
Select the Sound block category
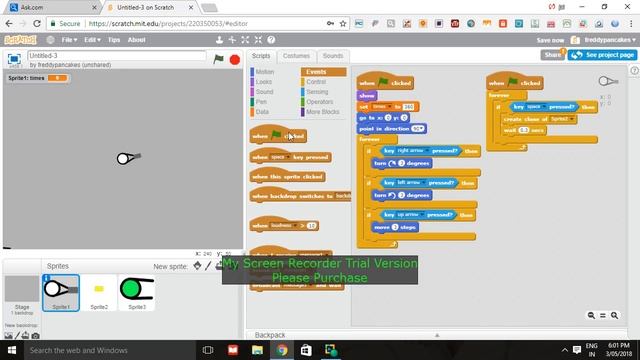coord(264,92)
